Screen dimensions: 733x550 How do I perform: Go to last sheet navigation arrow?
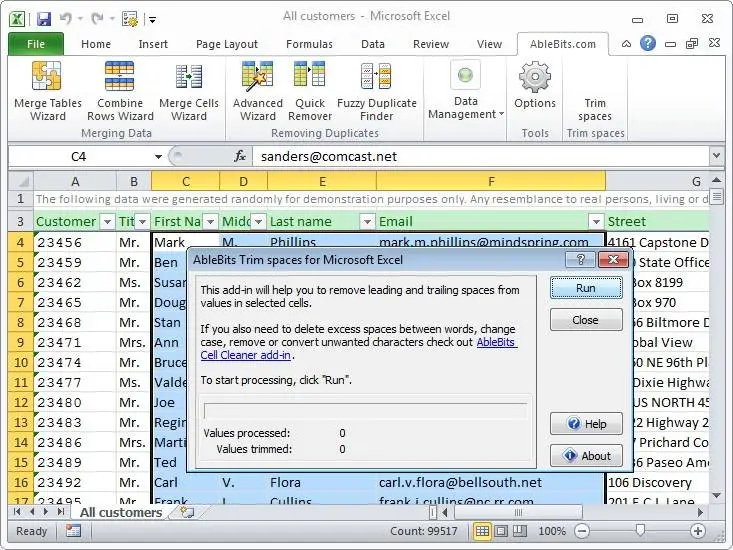pos(60,512)
